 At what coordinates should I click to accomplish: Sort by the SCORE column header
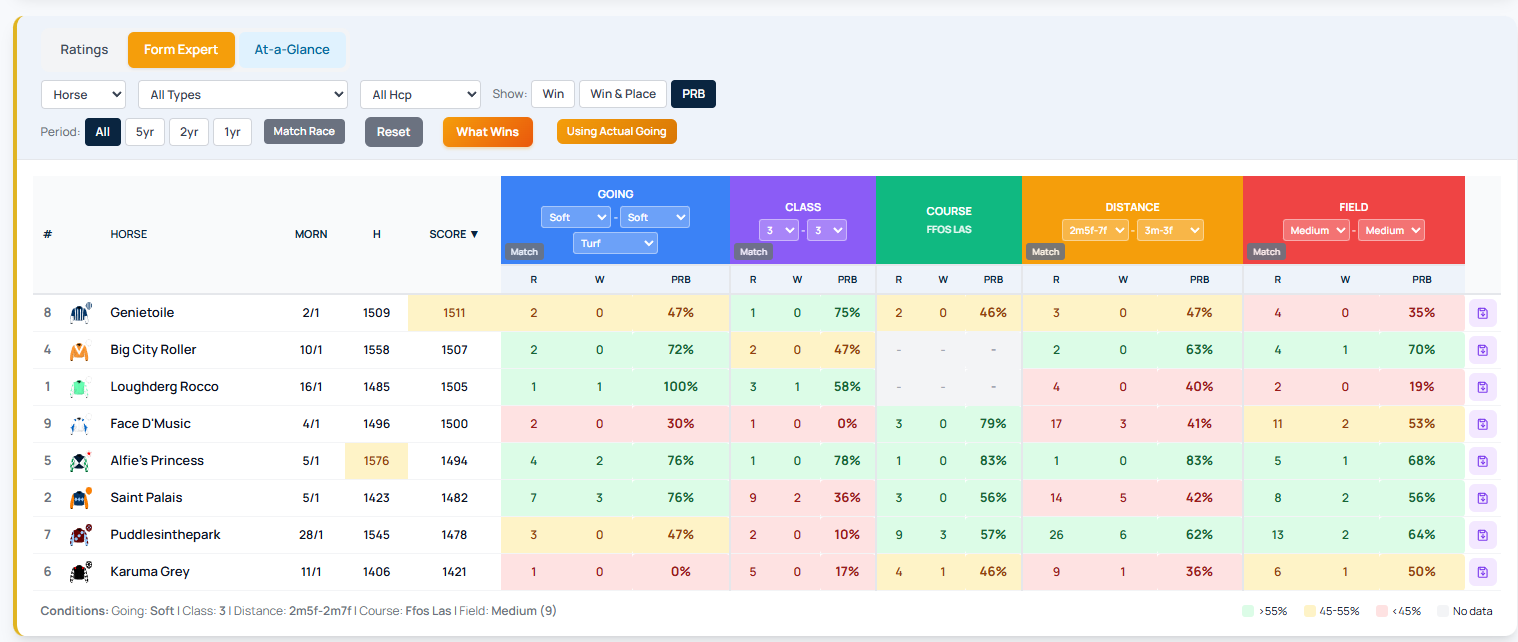(453, 234)
